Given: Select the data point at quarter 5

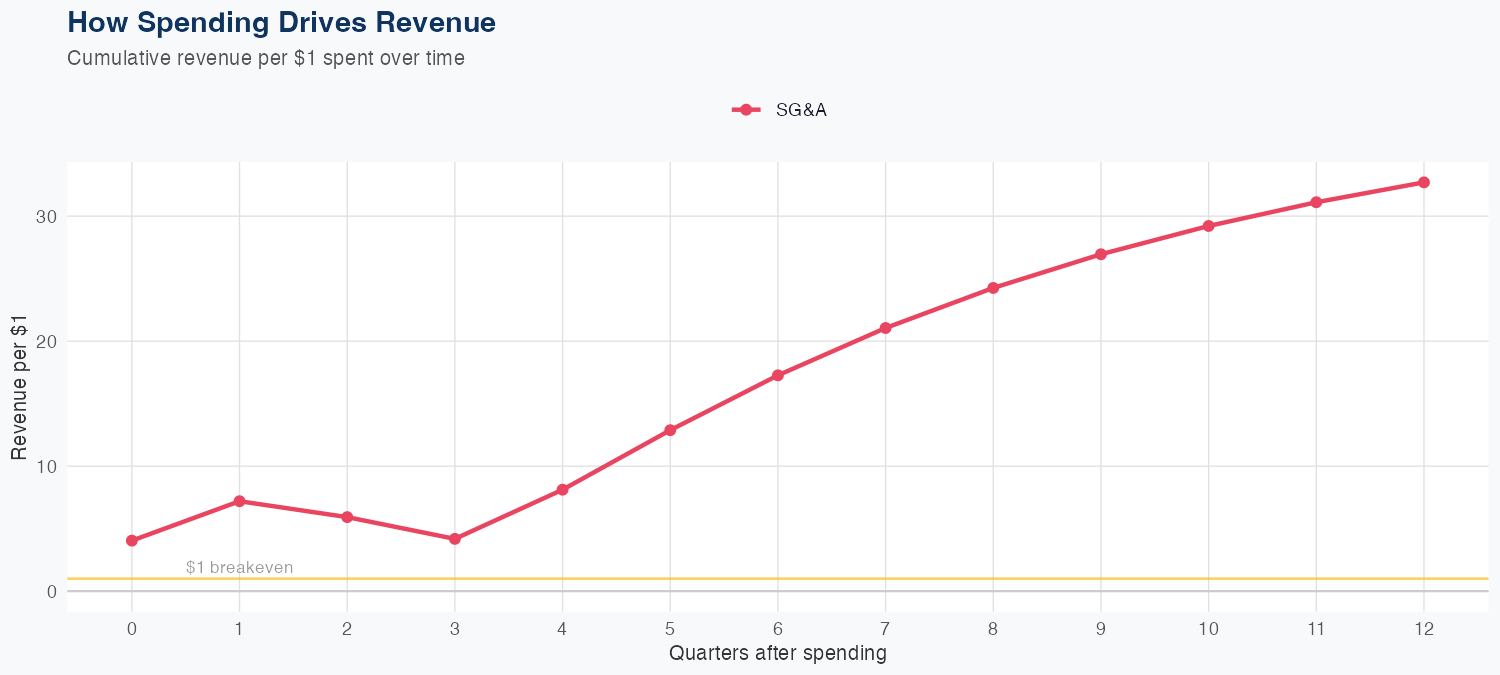Looking at the screenshot, I should pyautogui.click(x=670, y=430).
